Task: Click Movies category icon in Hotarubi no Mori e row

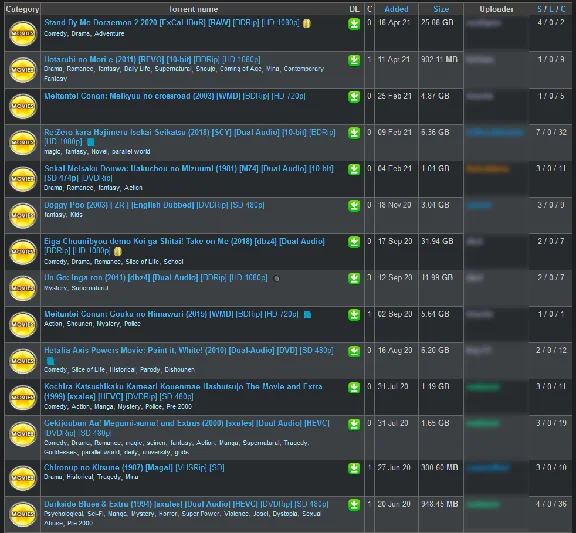Action: tap(23, 70)
